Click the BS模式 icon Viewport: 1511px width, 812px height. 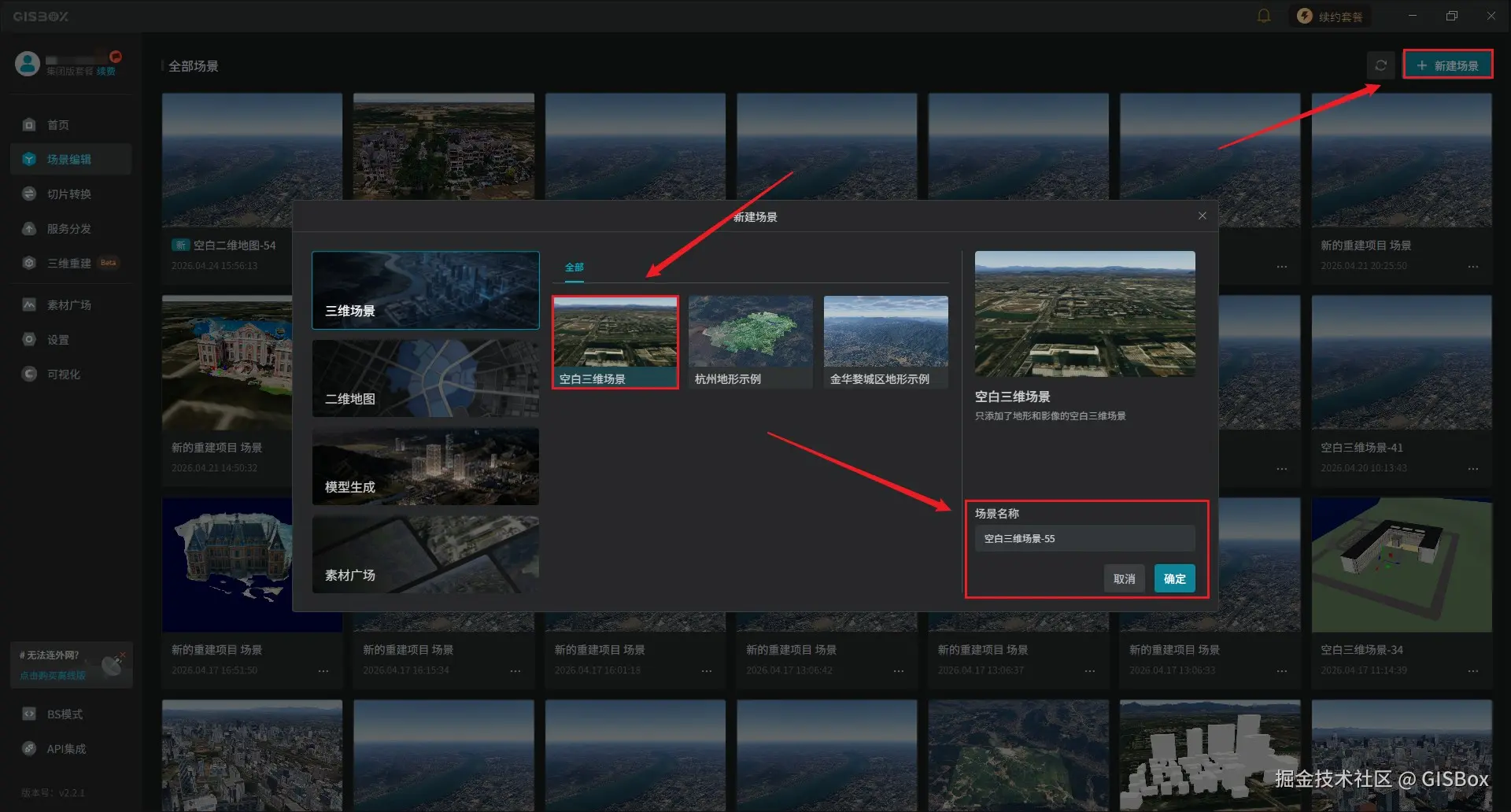(x=29, y=714)
